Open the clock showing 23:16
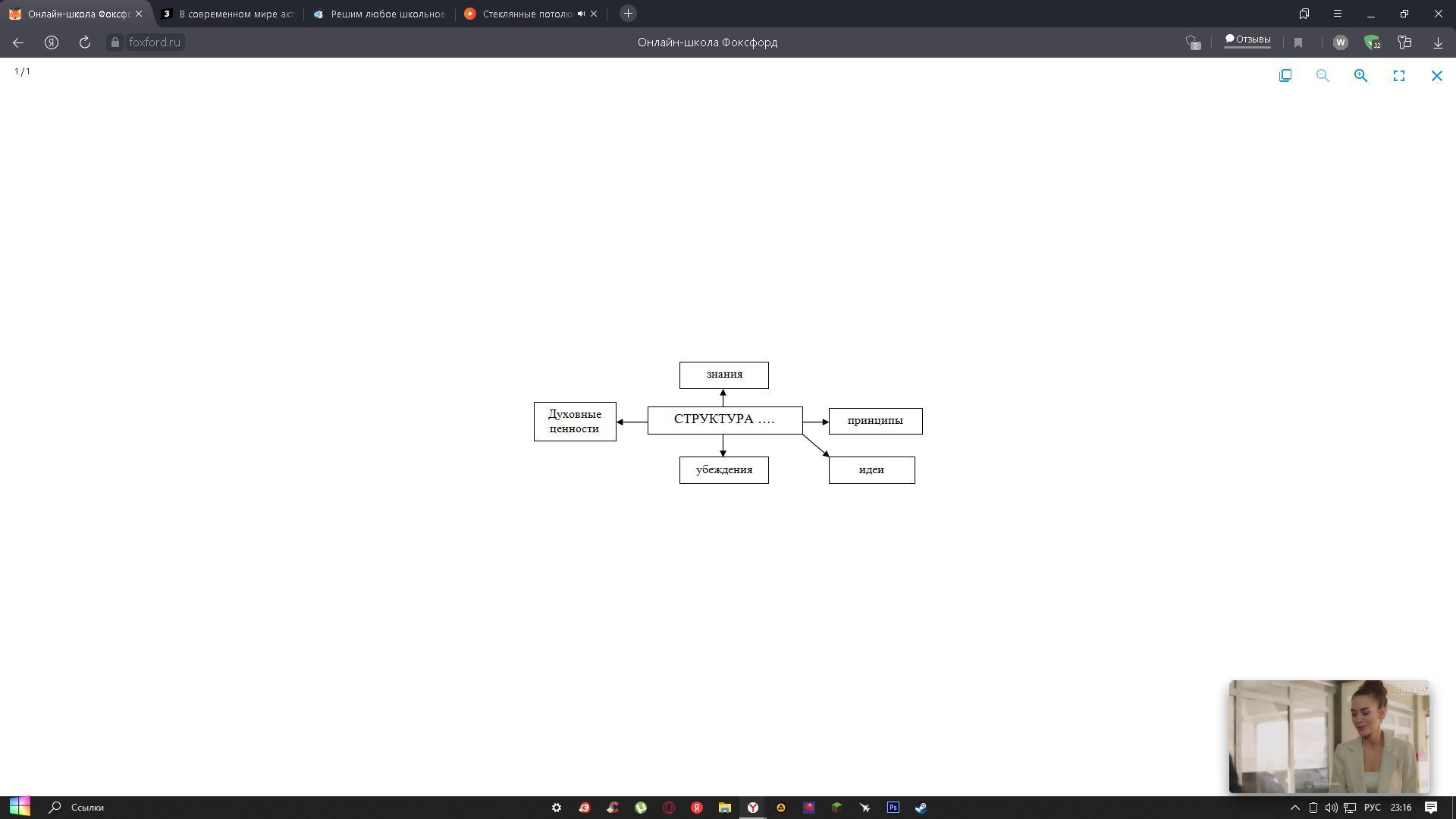 [x=1401, y=808]
